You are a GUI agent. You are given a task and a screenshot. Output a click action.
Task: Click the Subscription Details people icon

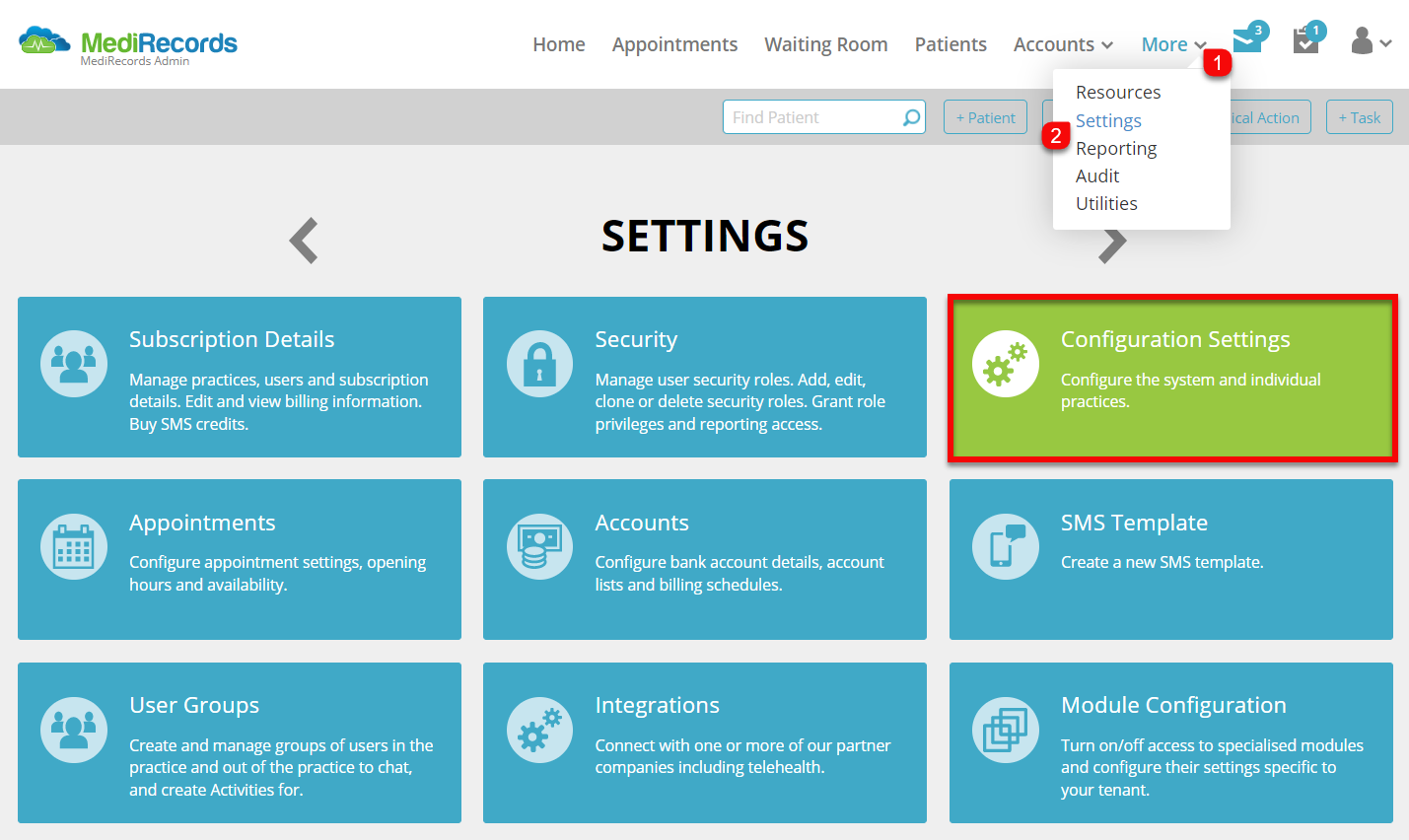point(74,364)
